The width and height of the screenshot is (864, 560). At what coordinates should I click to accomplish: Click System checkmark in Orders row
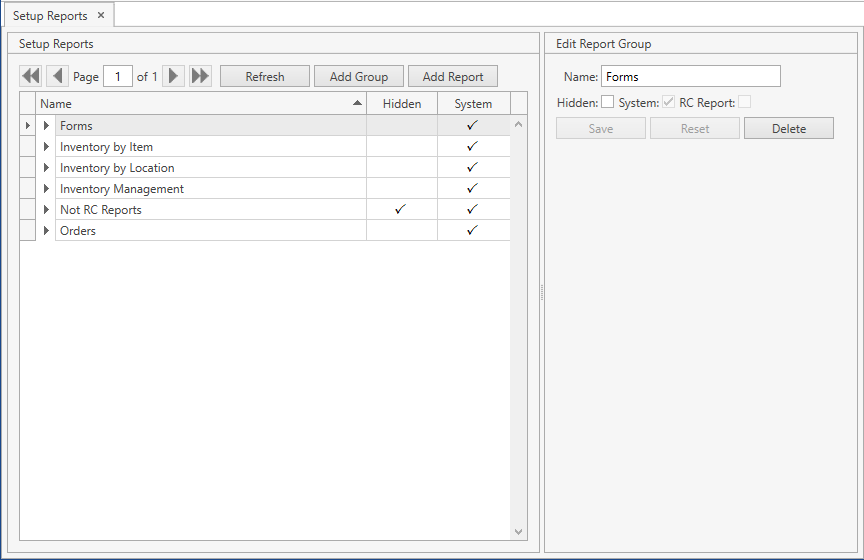(x=473, y=230)
